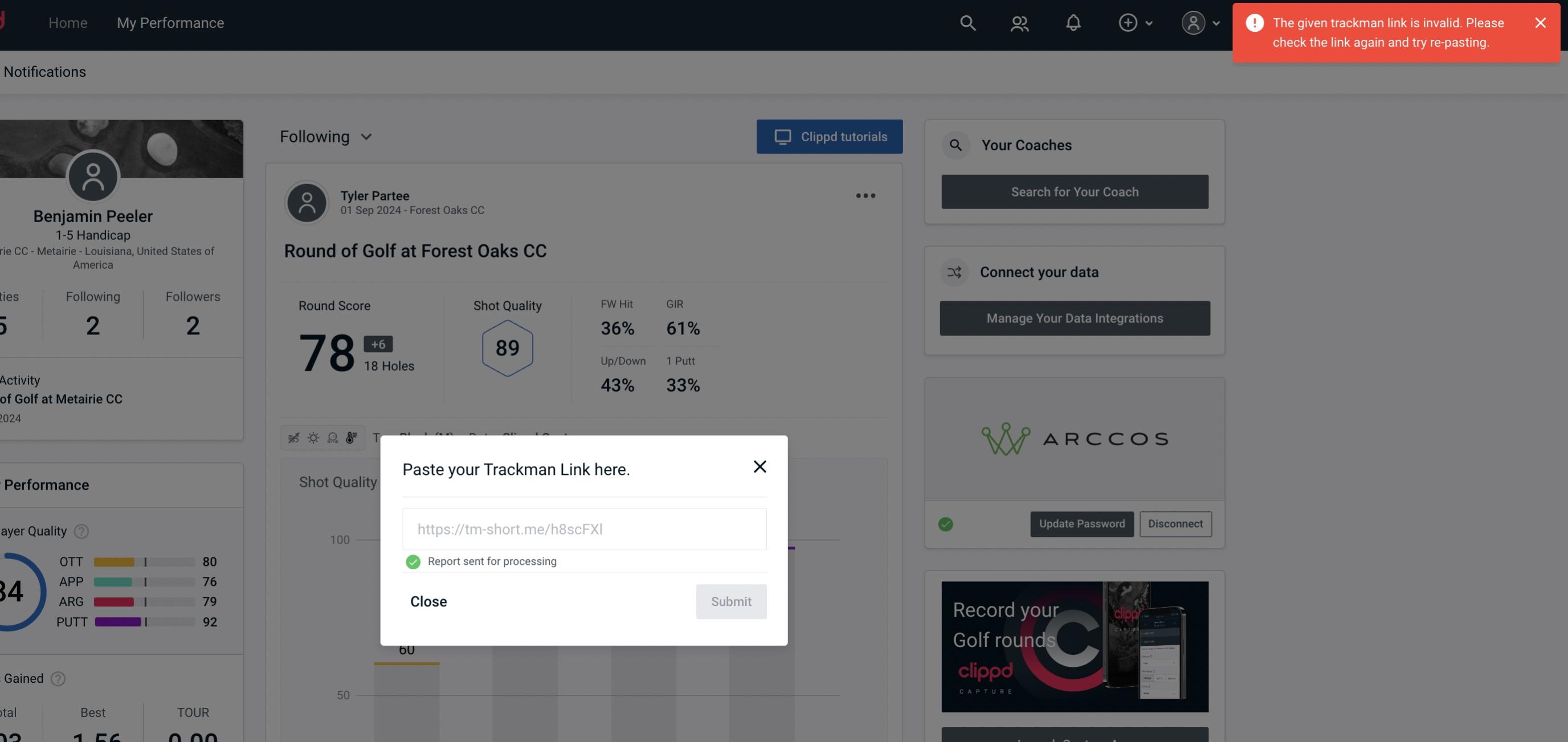1568x742 pixels.
Task: Expand the add content dropdown arrow
Action: pyautogui.click(x=1149, y=22)
